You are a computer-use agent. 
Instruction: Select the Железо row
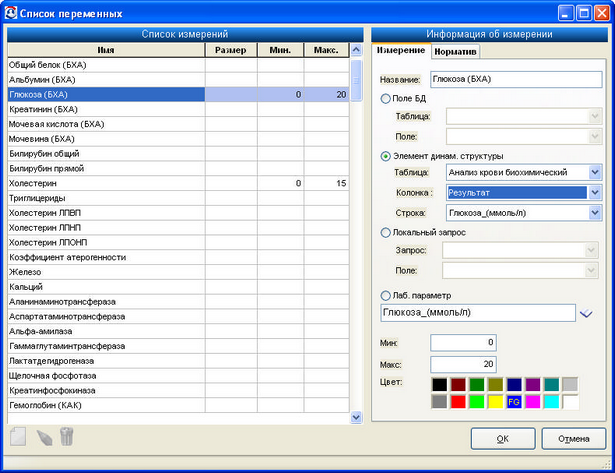click(178, 272)
